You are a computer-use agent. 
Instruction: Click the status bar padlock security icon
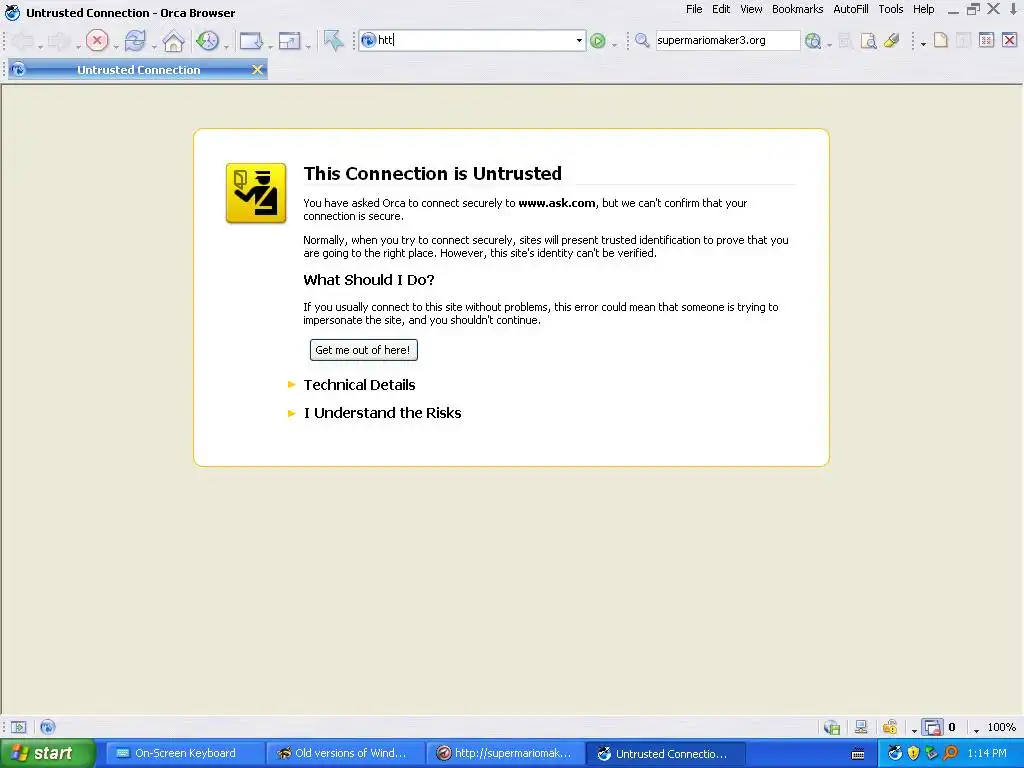(889, 727)
